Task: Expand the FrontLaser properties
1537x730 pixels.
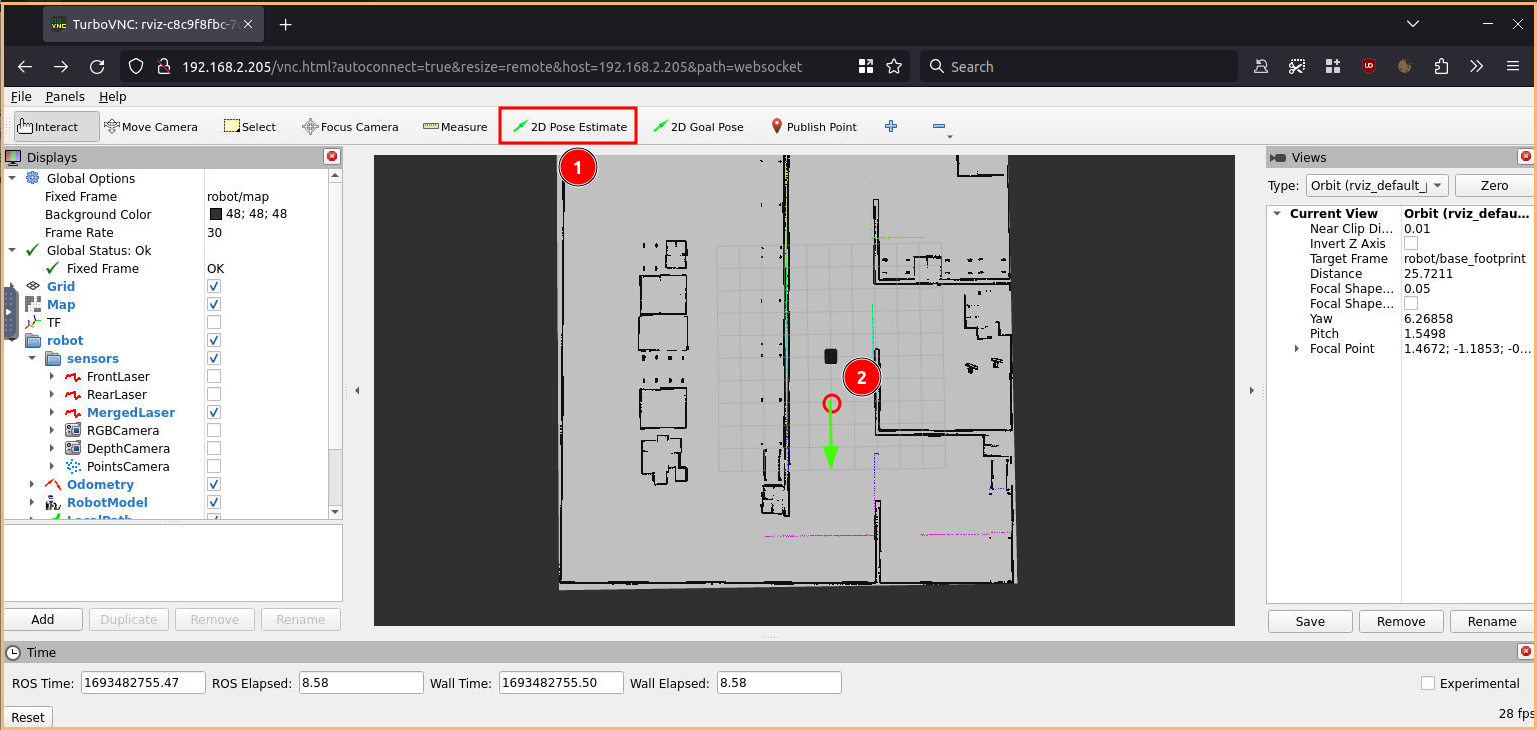Action: click(52, 376)
